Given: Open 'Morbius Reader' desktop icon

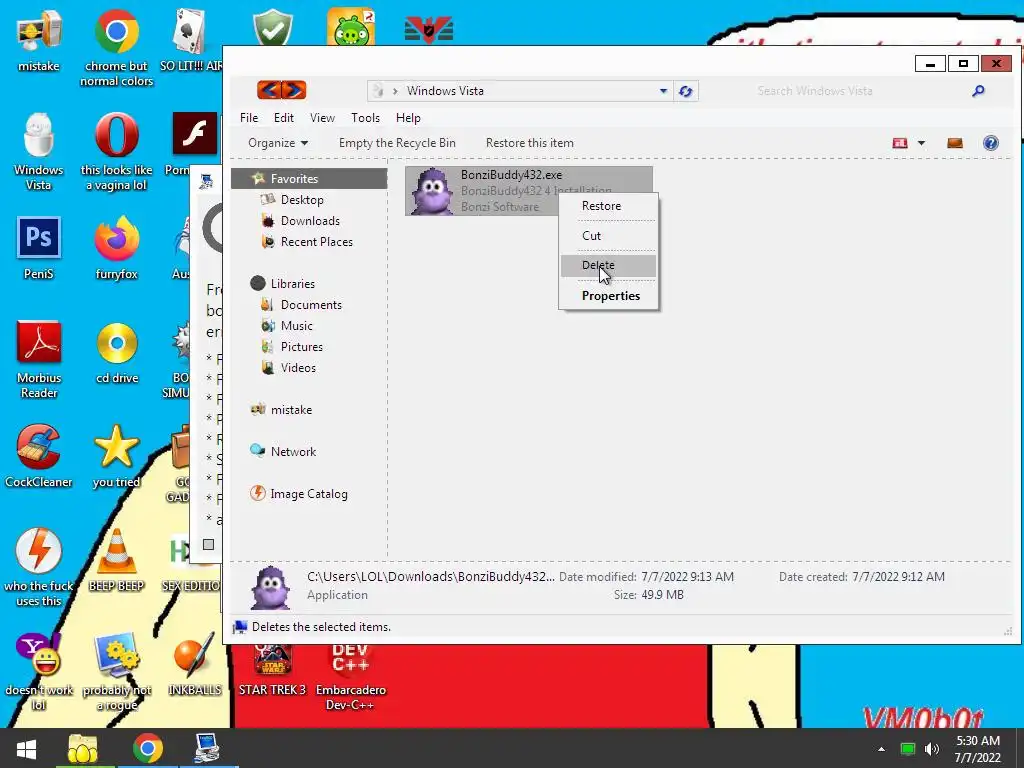Looking at the screenshot, I should pos(39,359).
